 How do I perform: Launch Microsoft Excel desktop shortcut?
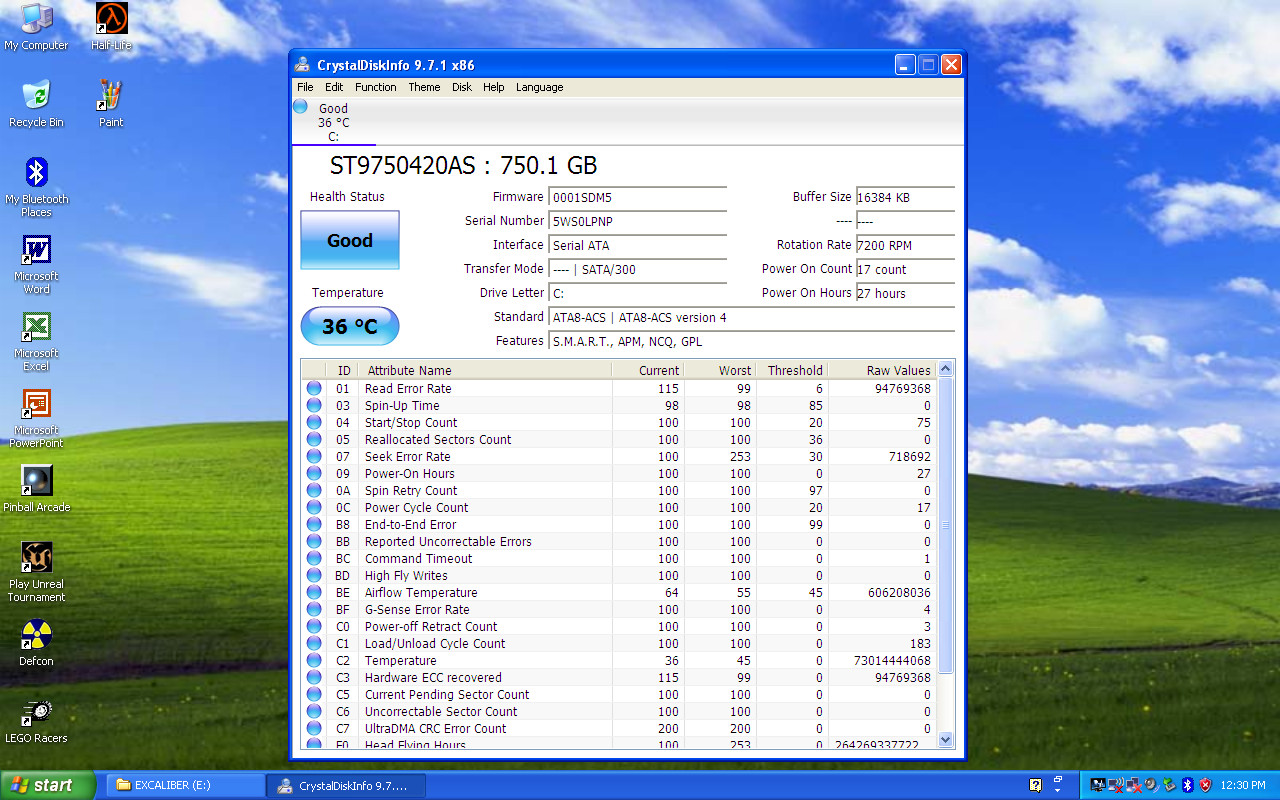[x=36, y=341]
